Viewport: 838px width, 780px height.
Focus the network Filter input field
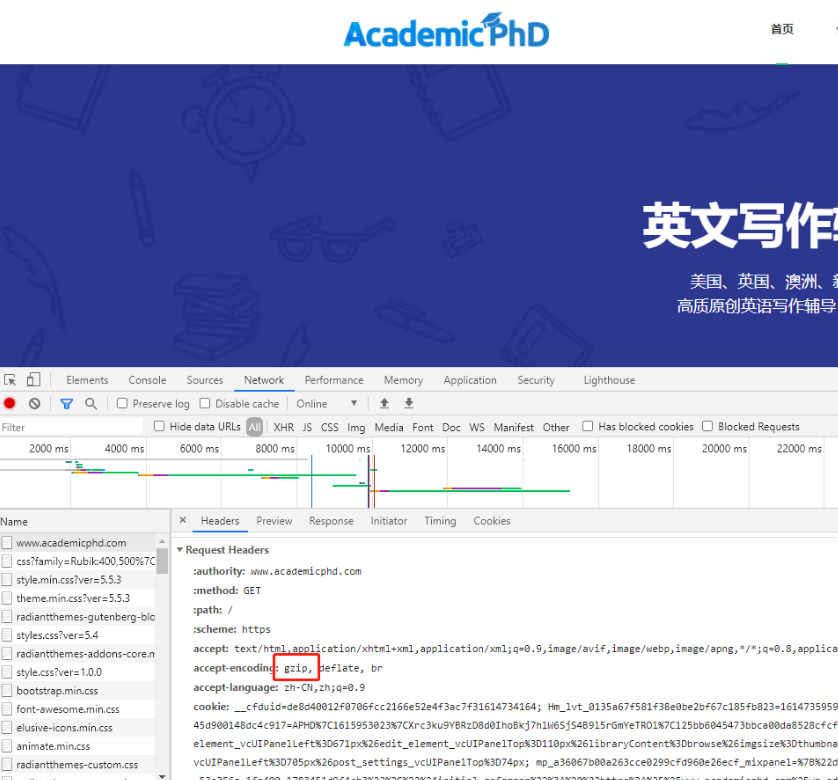coord(71,427)
